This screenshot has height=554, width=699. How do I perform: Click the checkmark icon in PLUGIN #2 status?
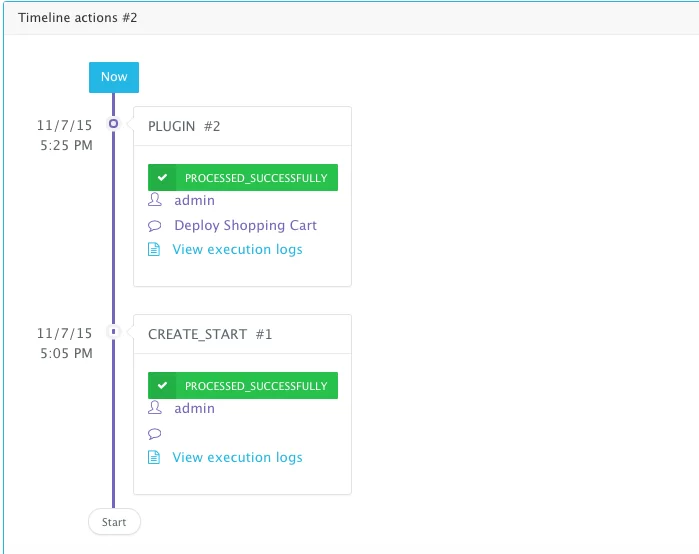pos(162,177)
